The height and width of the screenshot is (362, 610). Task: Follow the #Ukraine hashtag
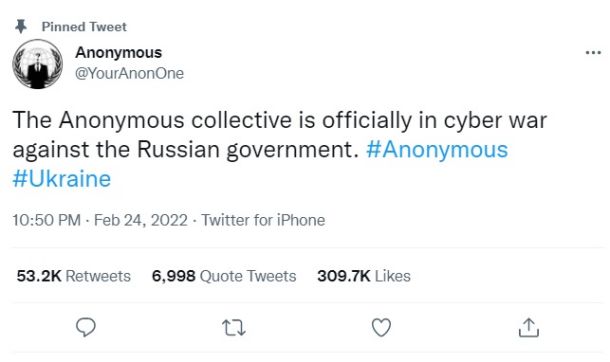tap(62, 179)
